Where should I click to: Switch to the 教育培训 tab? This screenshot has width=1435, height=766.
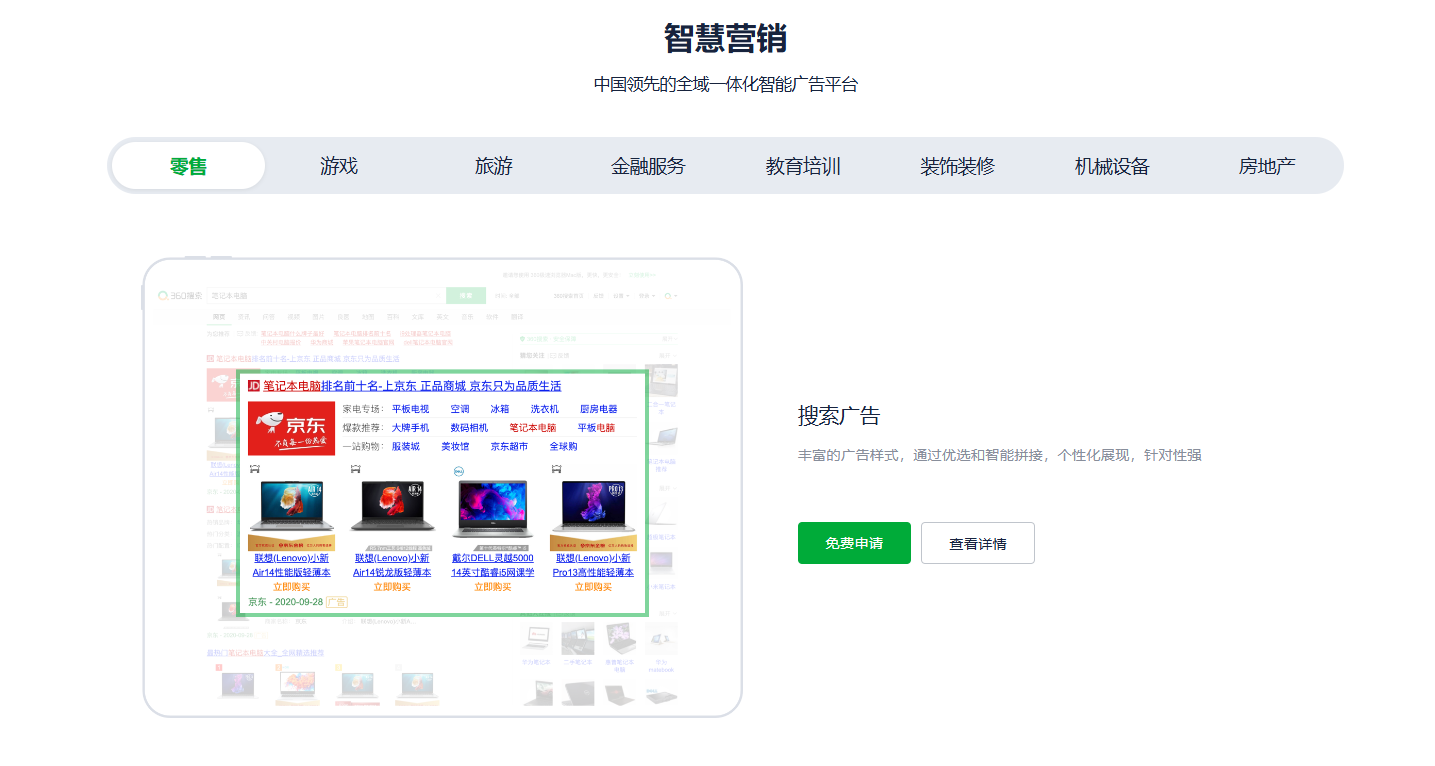coord(803,166)
